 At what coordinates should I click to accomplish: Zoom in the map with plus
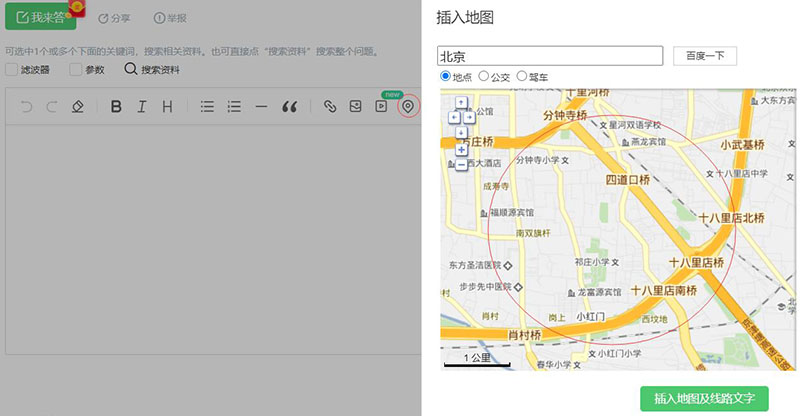tap(461, 150)
